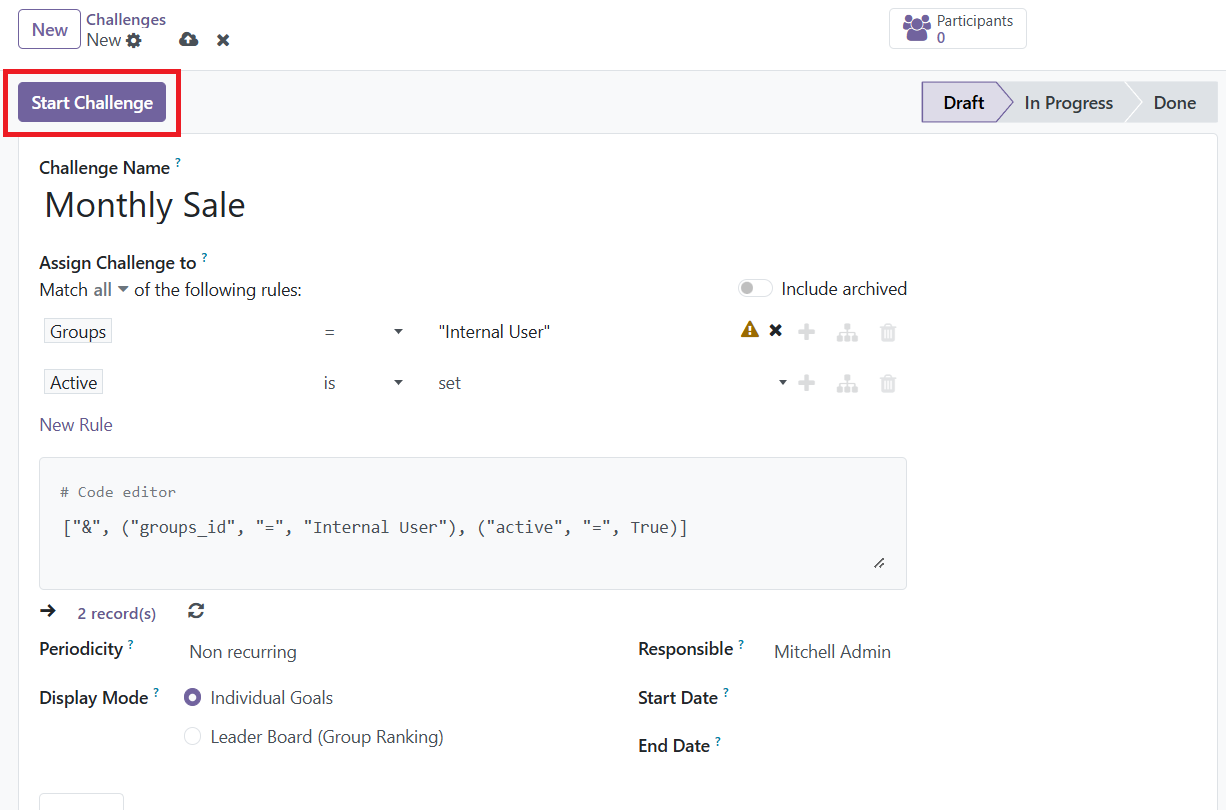Screen dimensions: 1226x810
Task: Show the Display Mode help tooltip
Action: (156, 692)
